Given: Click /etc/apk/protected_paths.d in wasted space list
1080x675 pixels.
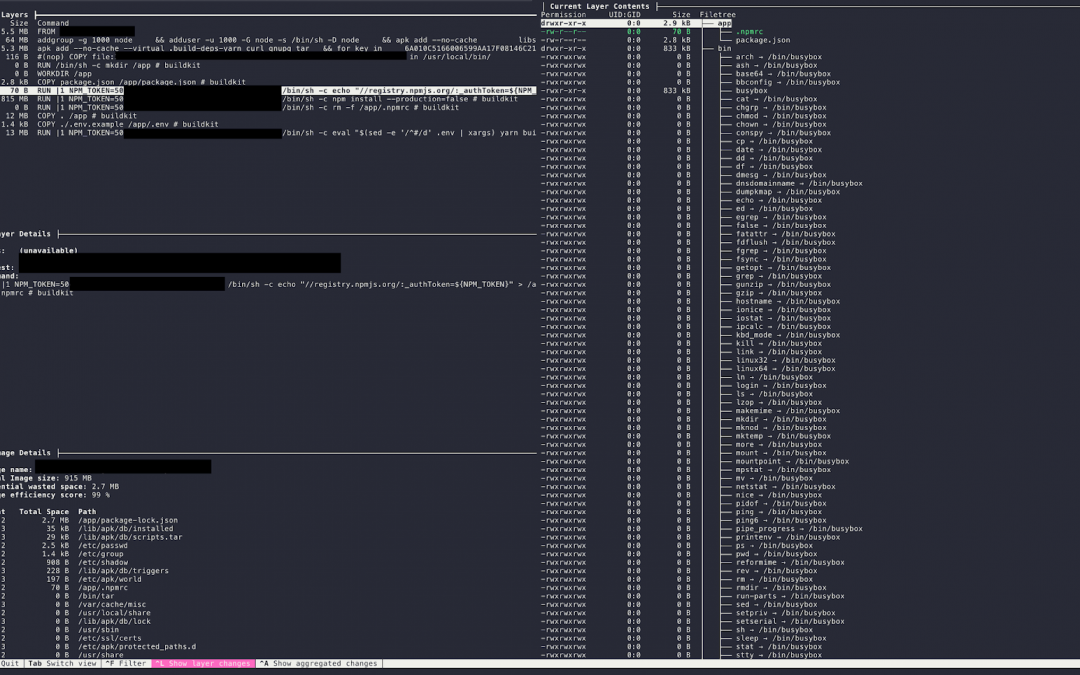Looking at the screenshot, I should tap(136, 647).
